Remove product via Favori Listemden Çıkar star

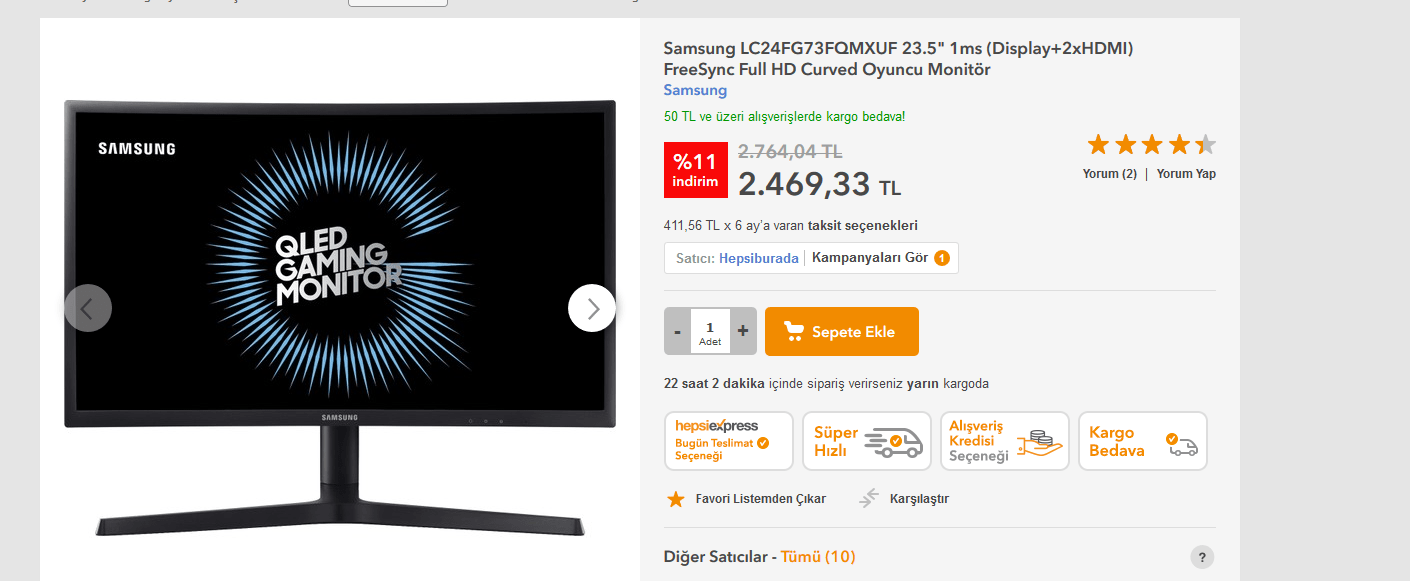coord(676,498)
